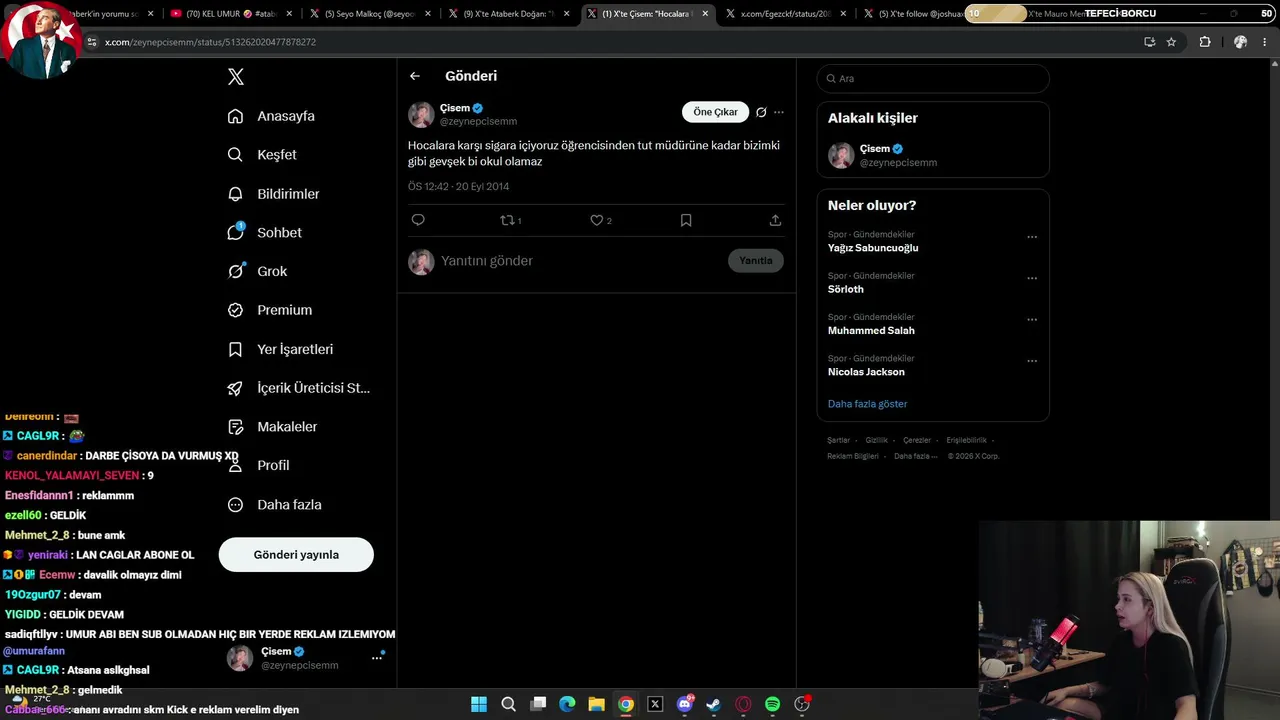Screen dimensions: 1280x720
Task: Click the Şartlar footer link
Action: 838,440
